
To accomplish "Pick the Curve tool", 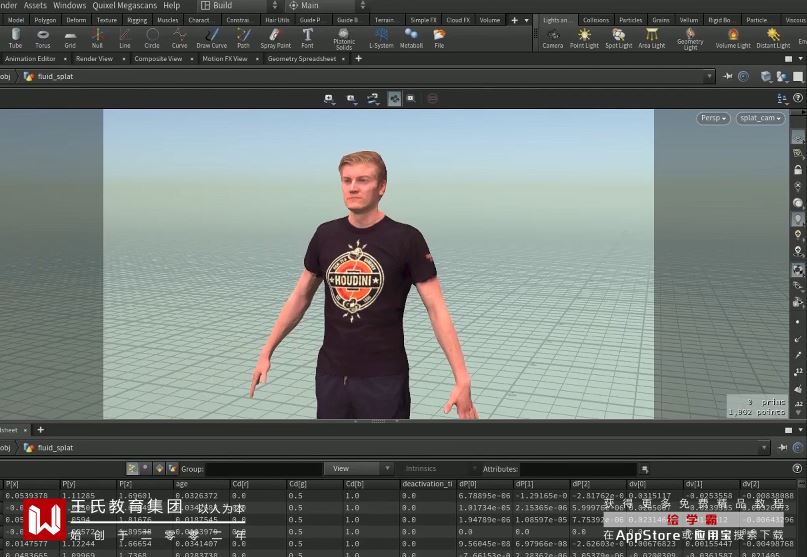I will click(x=179, y=39).
